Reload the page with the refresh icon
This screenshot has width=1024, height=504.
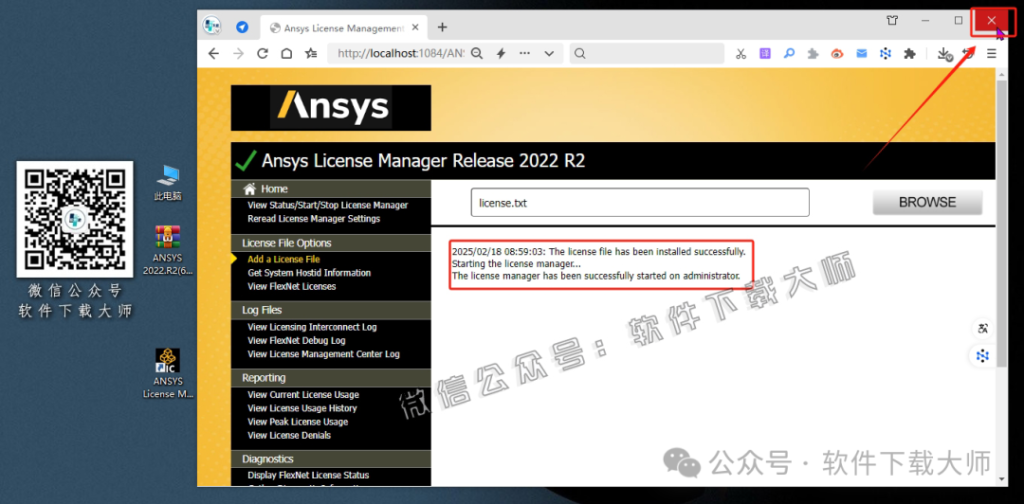pyautogui.click(x=263, y=54)
